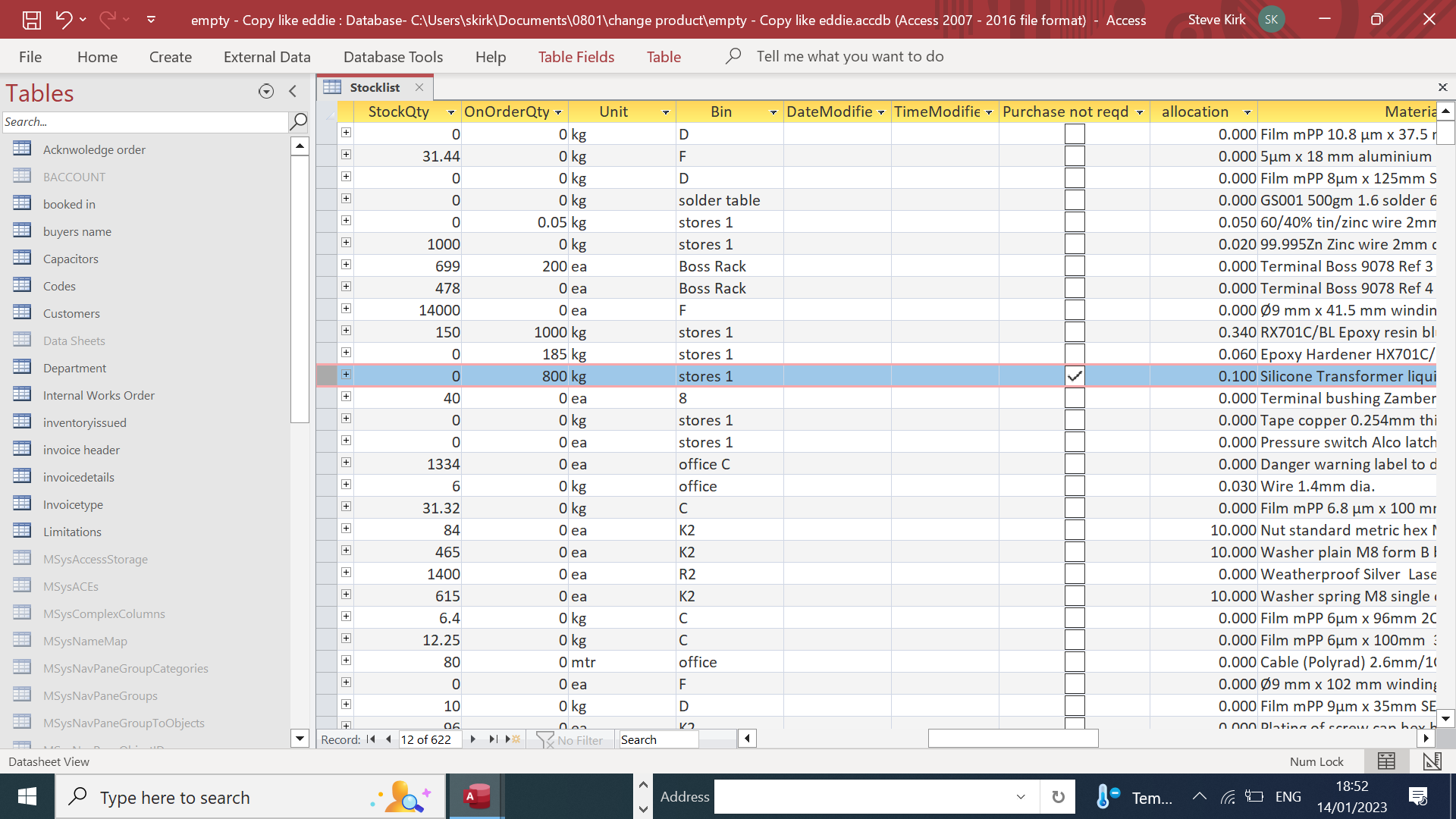Image resolution: width=1456 pixels, height=819 pixels.
Task: Click the navigation pane collapse chevron
Action: pyautogui.click(x=293, y=91)
